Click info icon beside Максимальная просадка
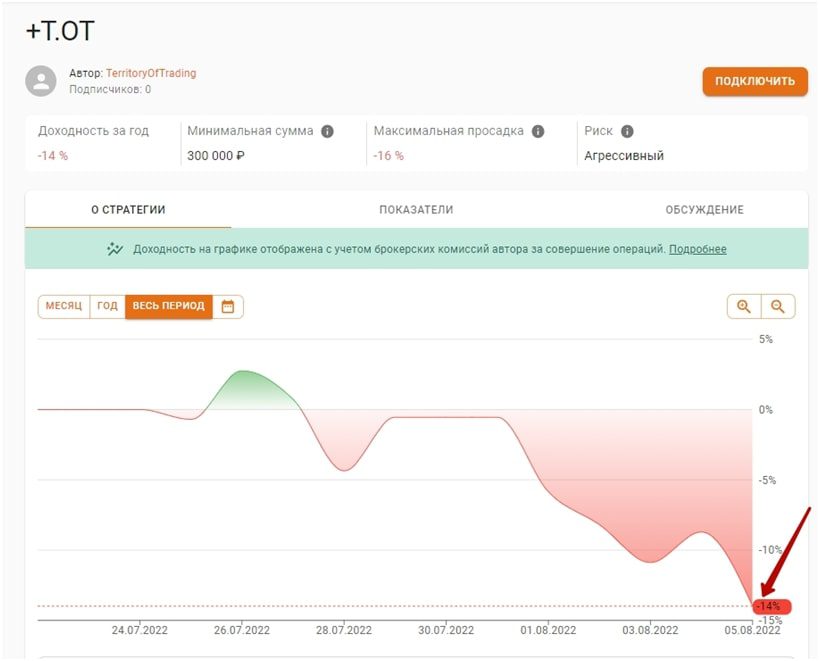The width and height of the screenshot is (819, 661). pyautogui.click(x=538, y=131)
